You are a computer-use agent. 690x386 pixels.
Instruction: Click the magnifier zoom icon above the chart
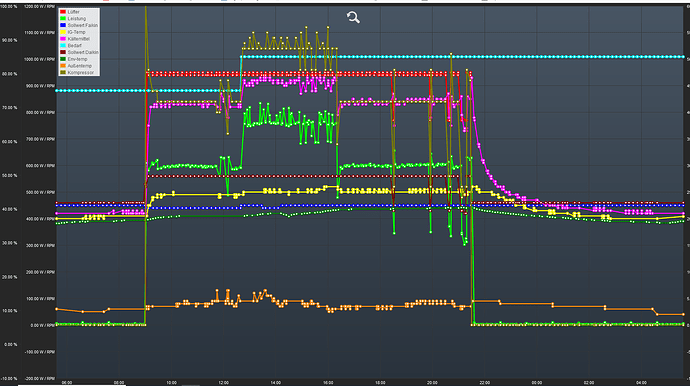click(x=353, y=17)
